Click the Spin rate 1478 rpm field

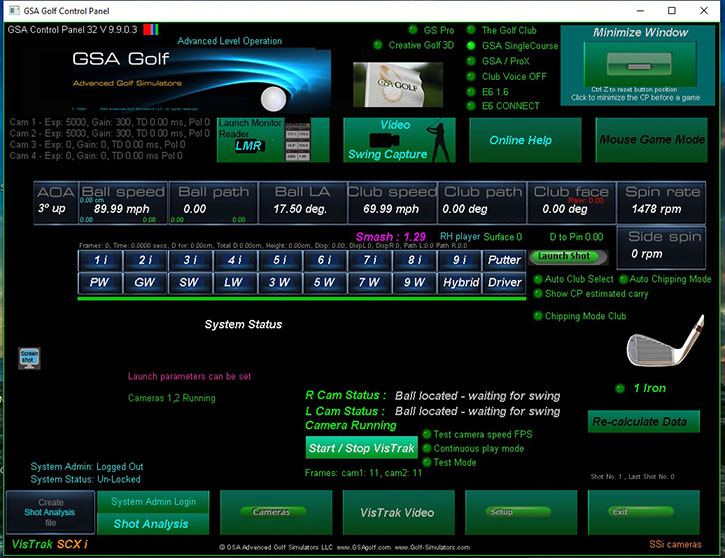[661, 203]
